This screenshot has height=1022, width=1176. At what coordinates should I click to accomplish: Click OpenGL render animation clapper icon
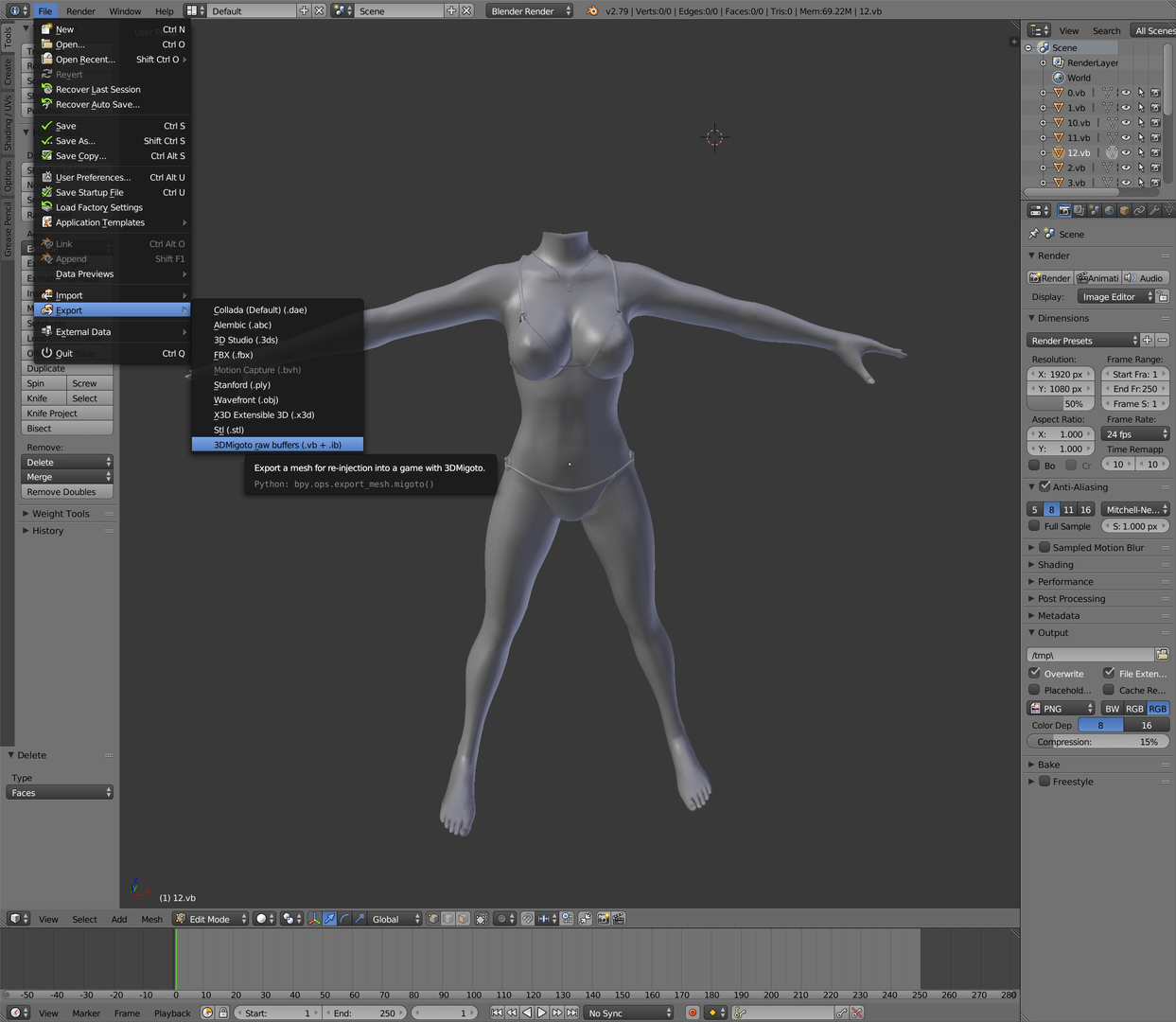coord(618,919)
